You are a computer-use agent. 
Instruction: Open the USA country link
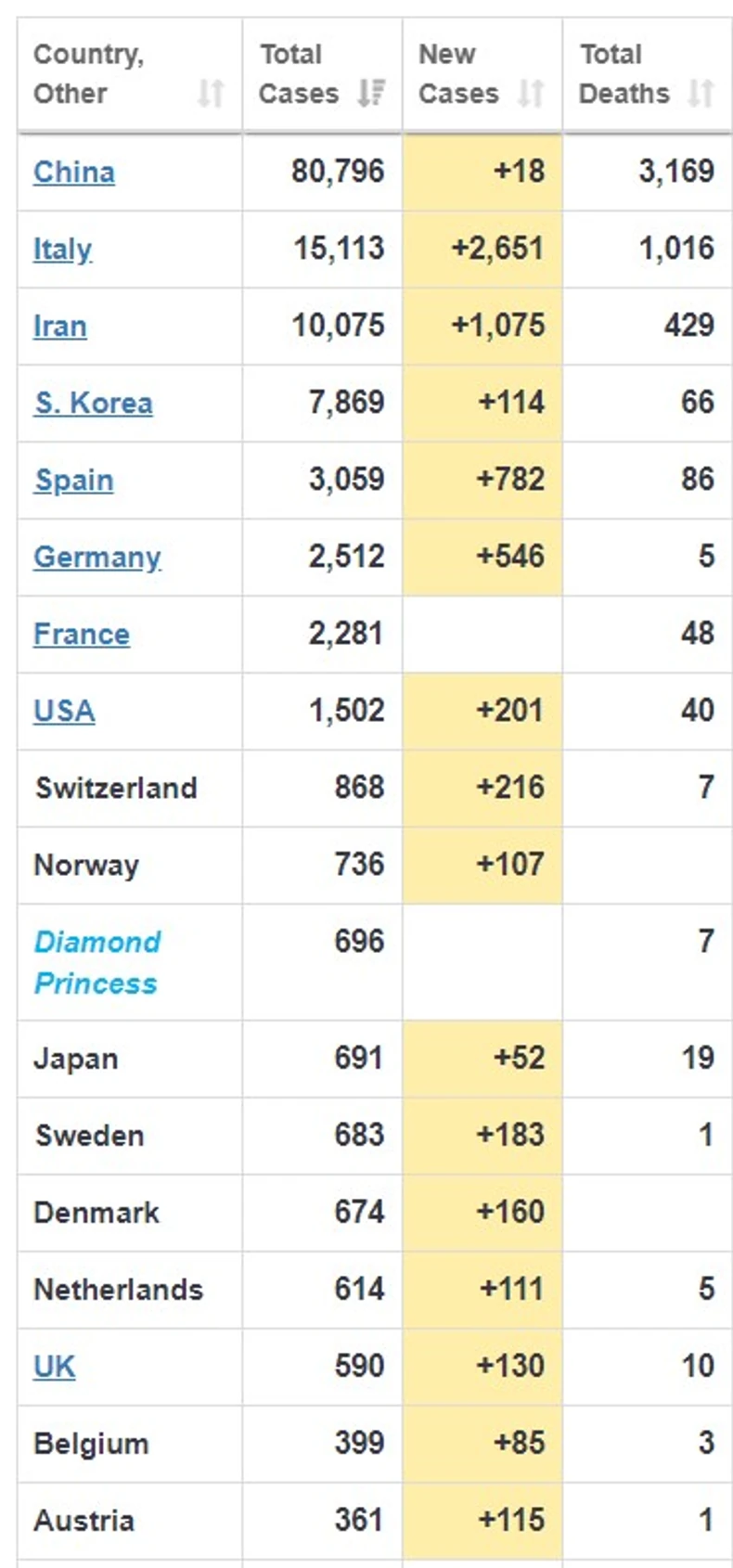[x=64, y=711]
